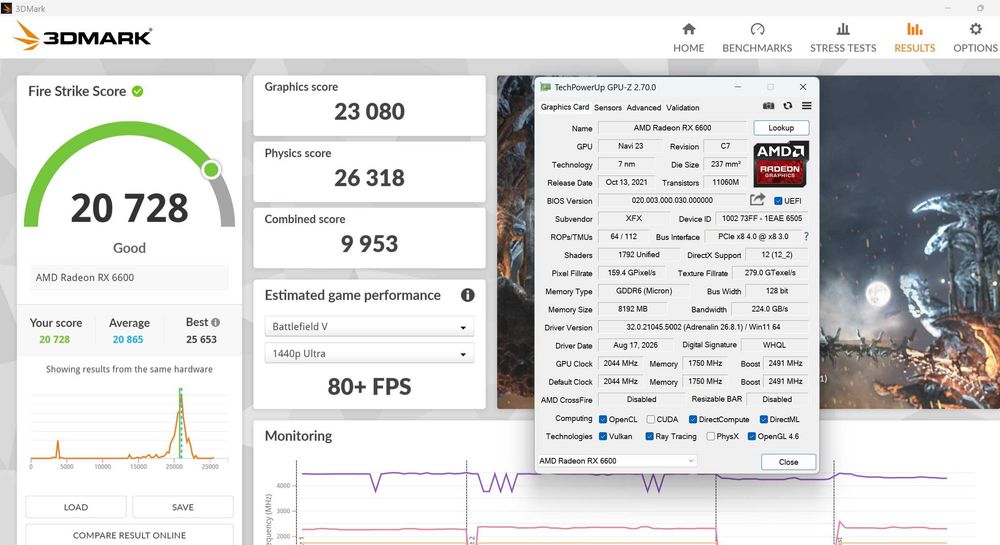Click the Release Date value Oct 13, 2021
Image resolution: width=1000 pixels, height=545 pixels.
(626, 182)
